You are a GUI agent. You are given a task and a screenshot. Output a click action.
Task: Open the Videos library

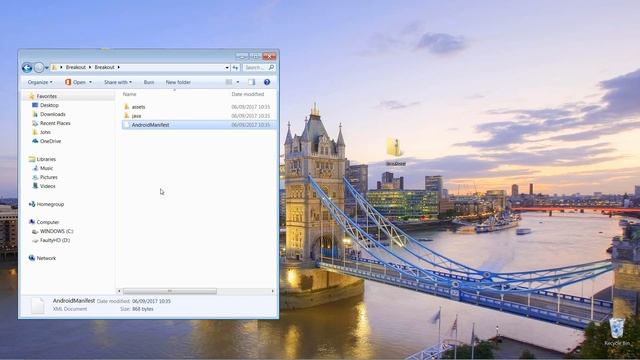coord(48,186)
